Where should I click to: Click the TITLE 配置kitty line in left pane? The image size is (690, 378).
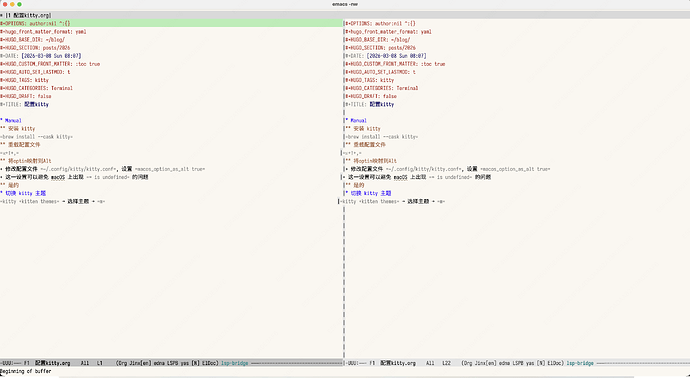pyautogui.click(x=25, y=104)
